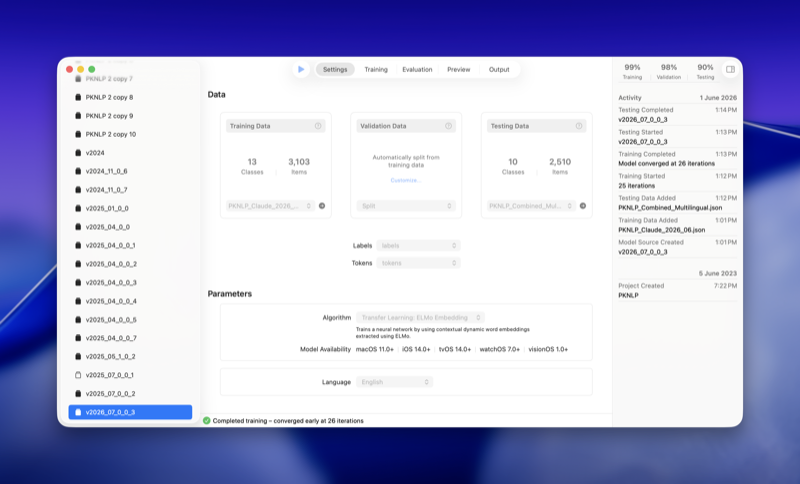Select model source v2024_11_0_6
The image size is (800, 484).
tap(130, 171)
